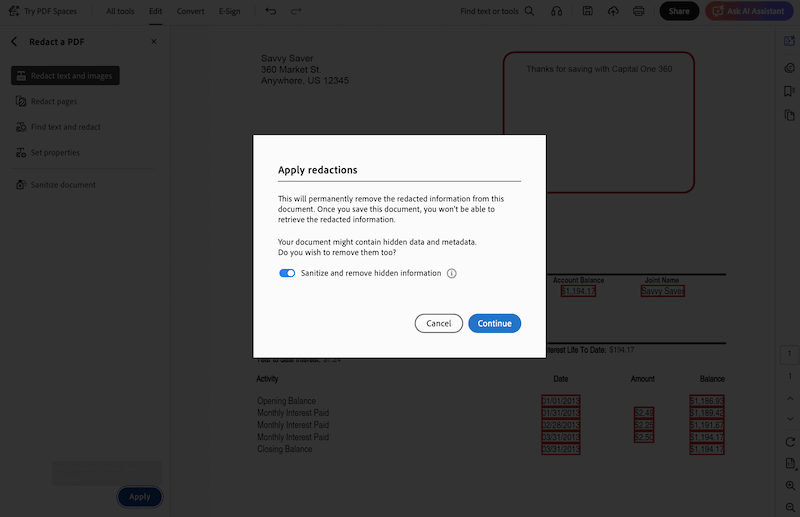Open the AI Assistant side panel icon
The image size is (800, 517).
tap(789, 41)
